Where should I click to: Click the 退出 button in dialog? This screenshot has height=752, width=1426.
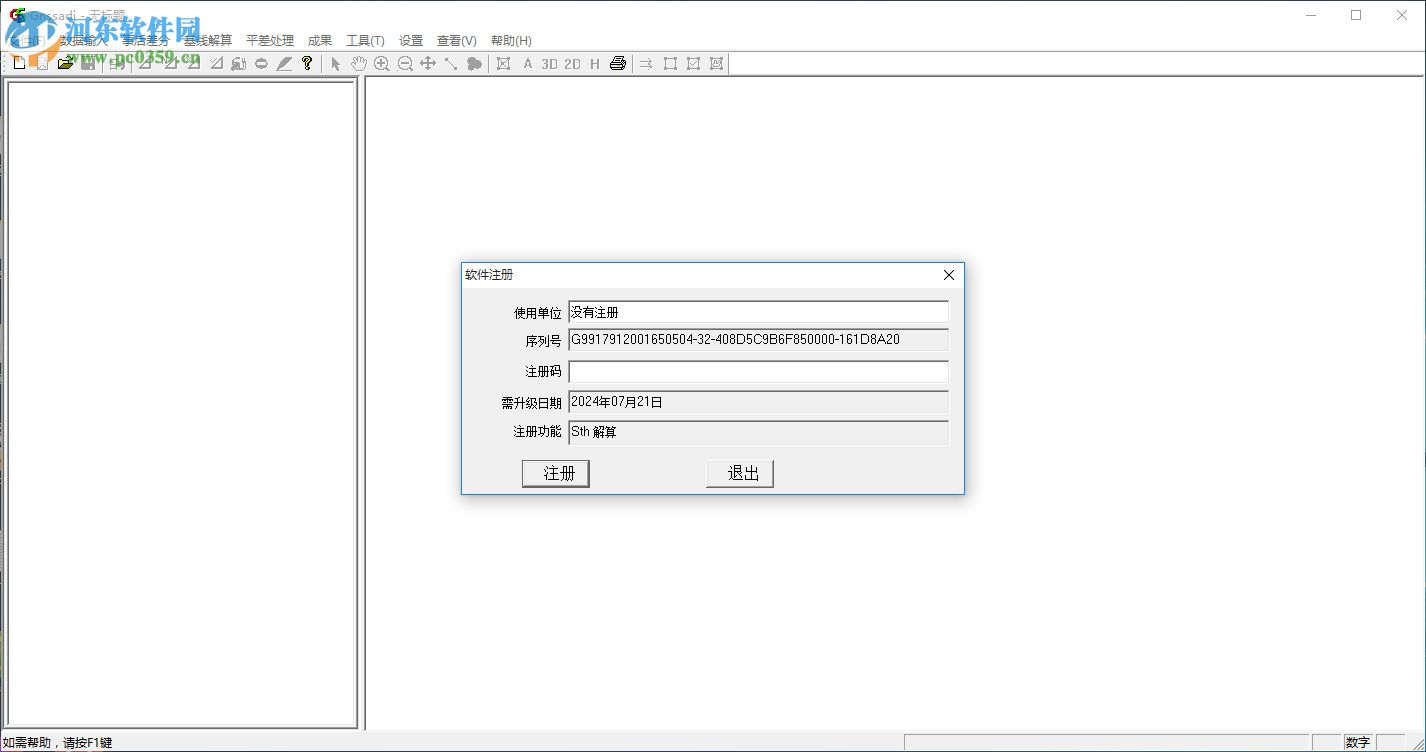(x=740, y=474)
